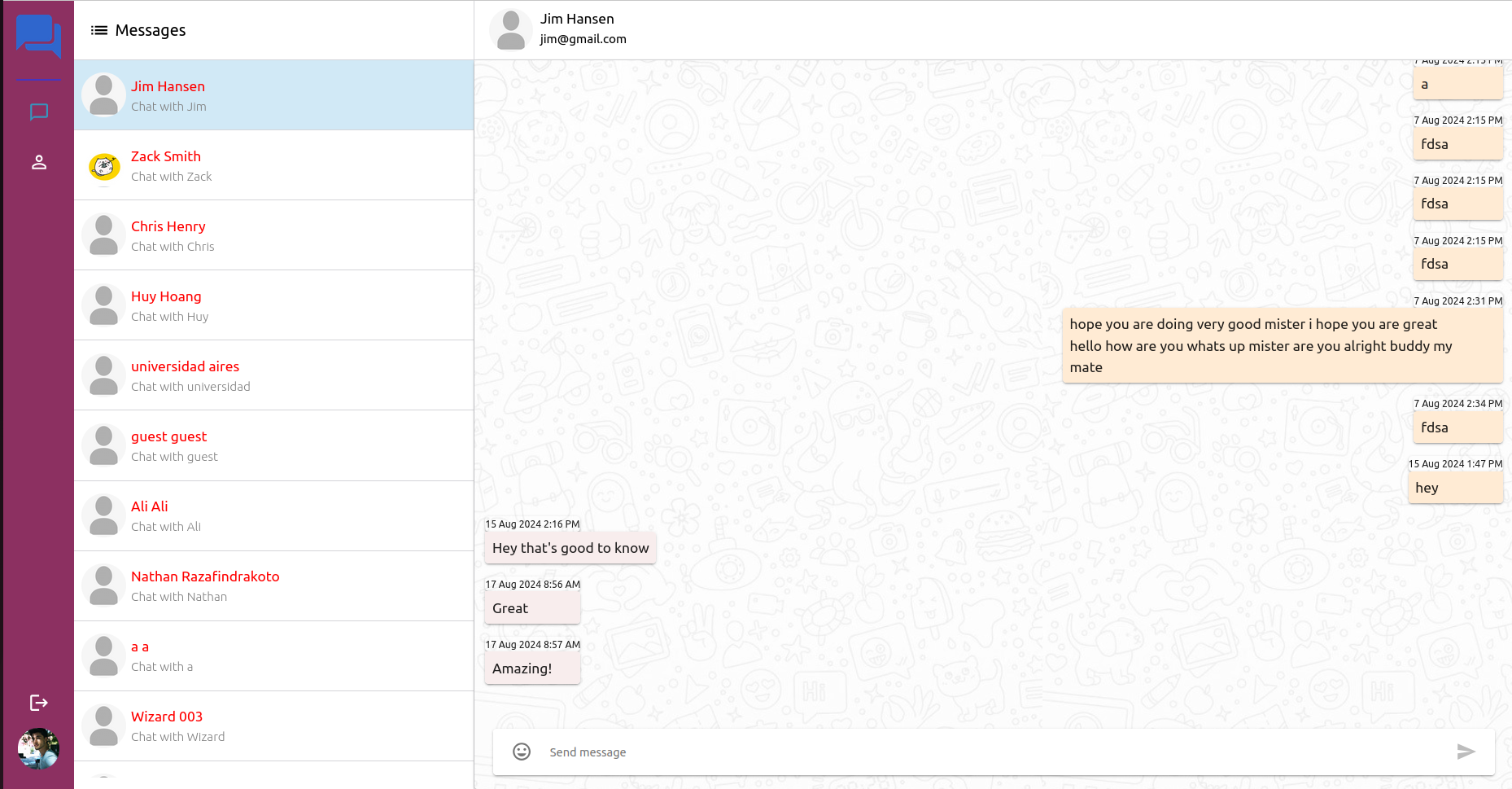Click the blue chat app logo
The image size is (1512, 789).
pyautogui.click(x=38, y=36)
